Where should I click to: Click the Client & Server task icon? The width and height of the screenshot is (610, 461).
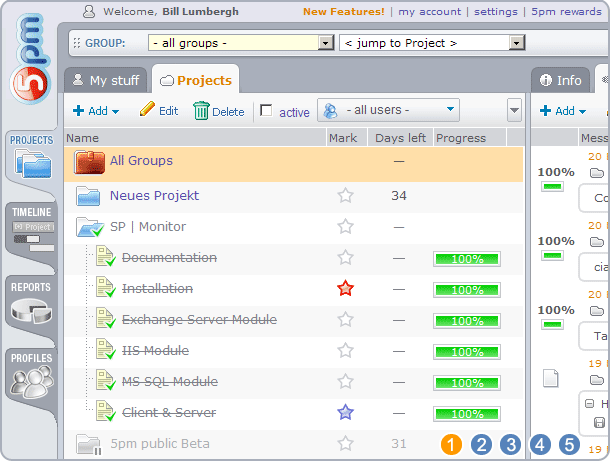105,412
